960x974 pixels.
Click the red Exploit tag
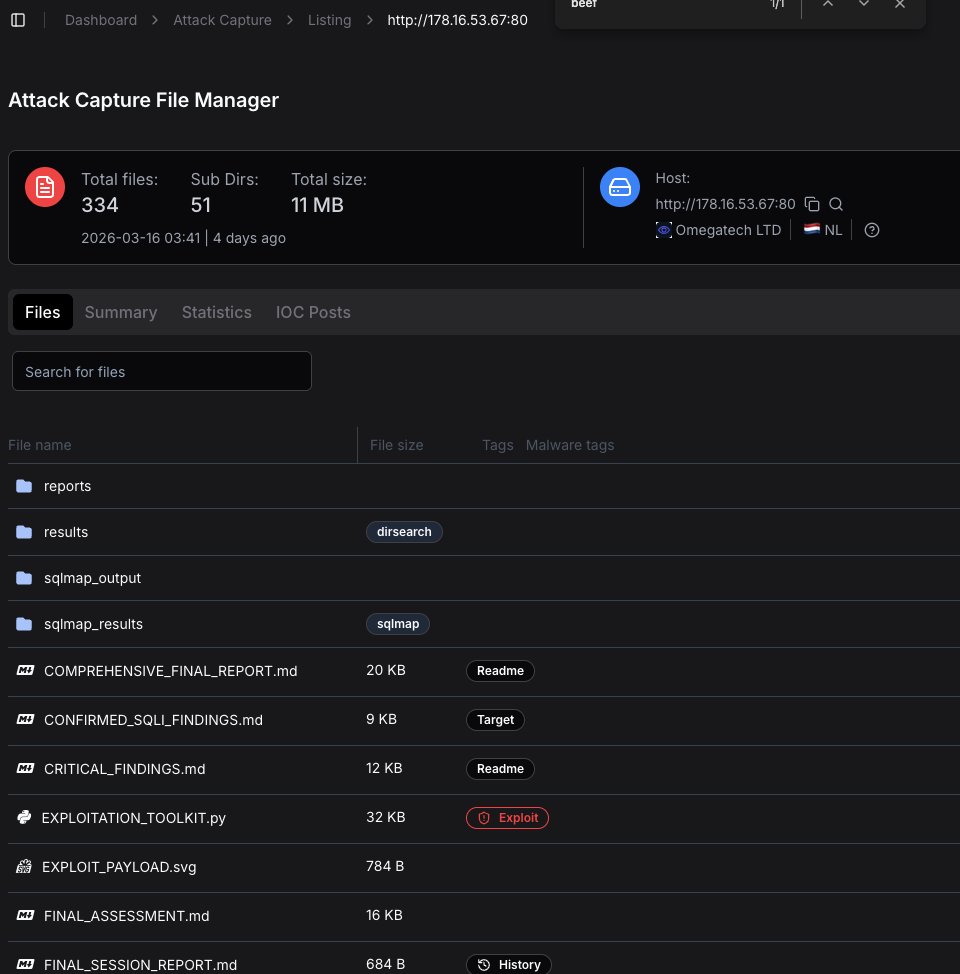(507, 818)
